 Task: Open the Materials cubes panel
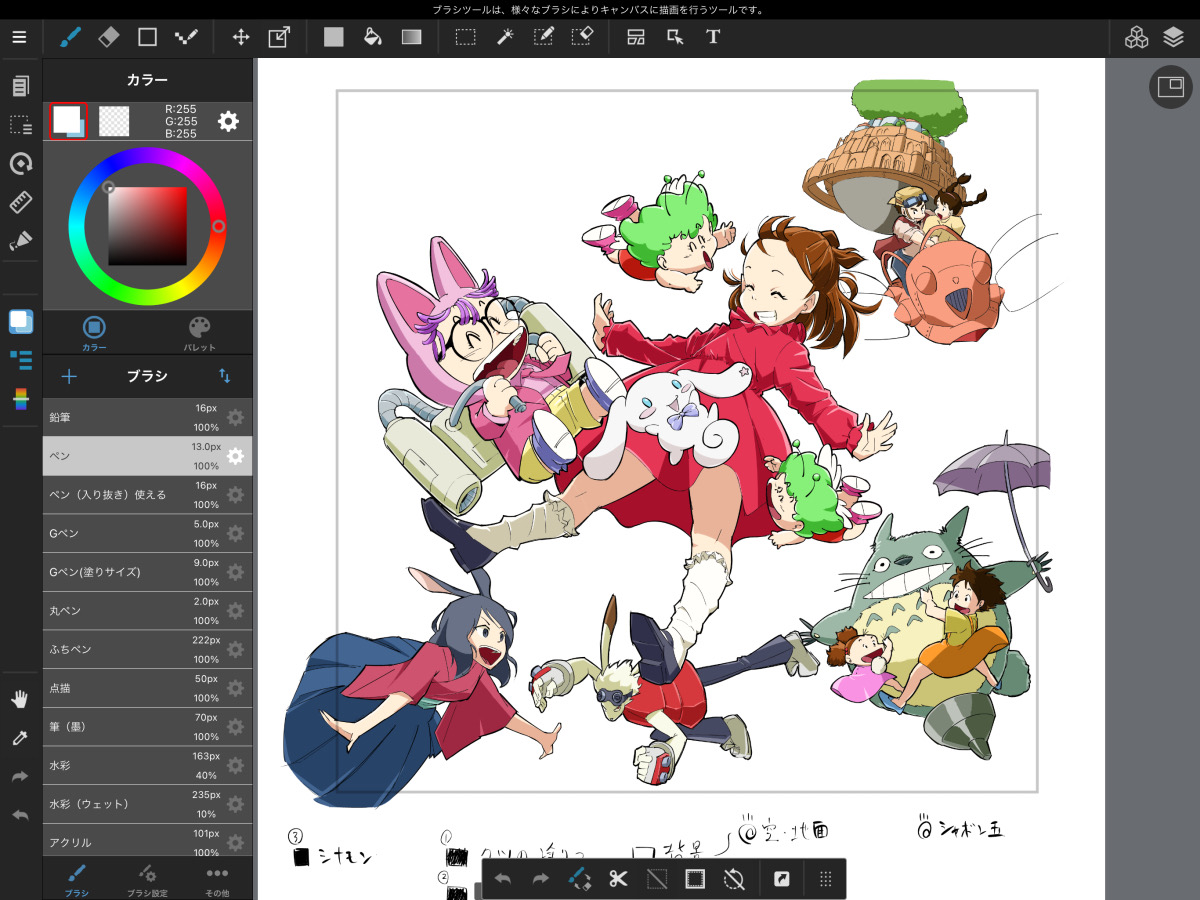click(x=1136, y=38)
